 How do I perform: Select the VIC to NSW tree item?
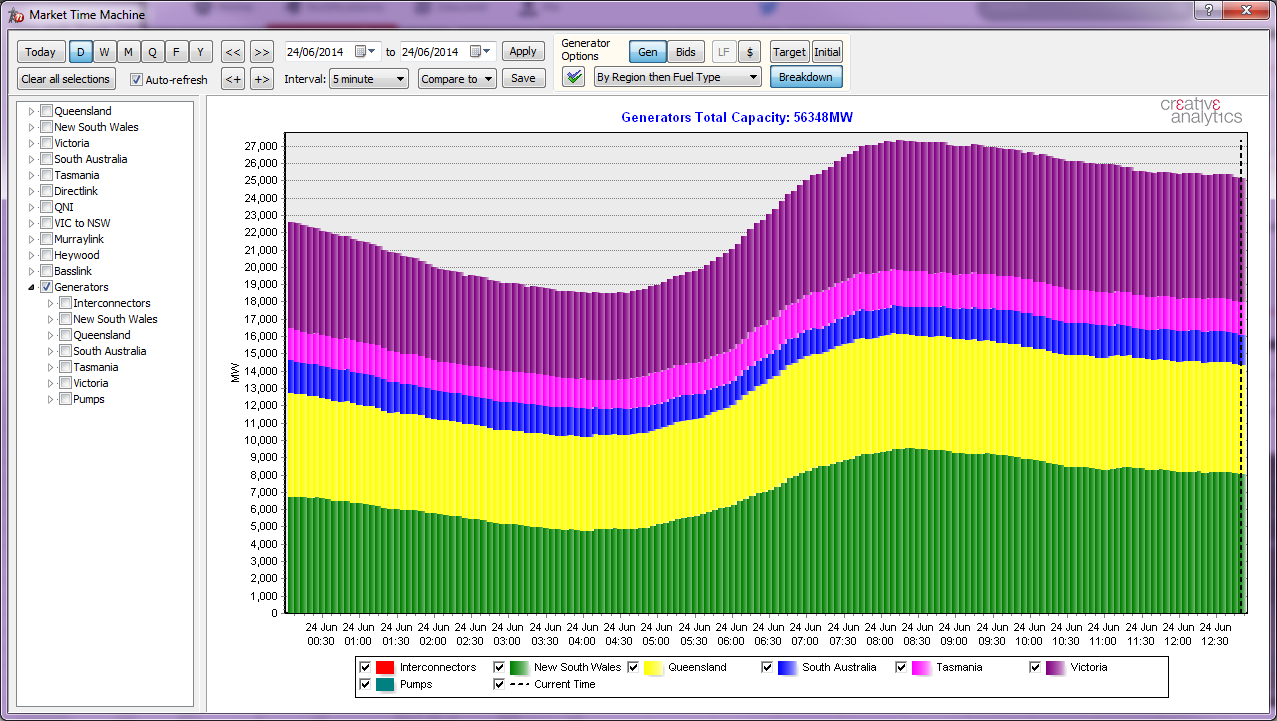[82, 223]
